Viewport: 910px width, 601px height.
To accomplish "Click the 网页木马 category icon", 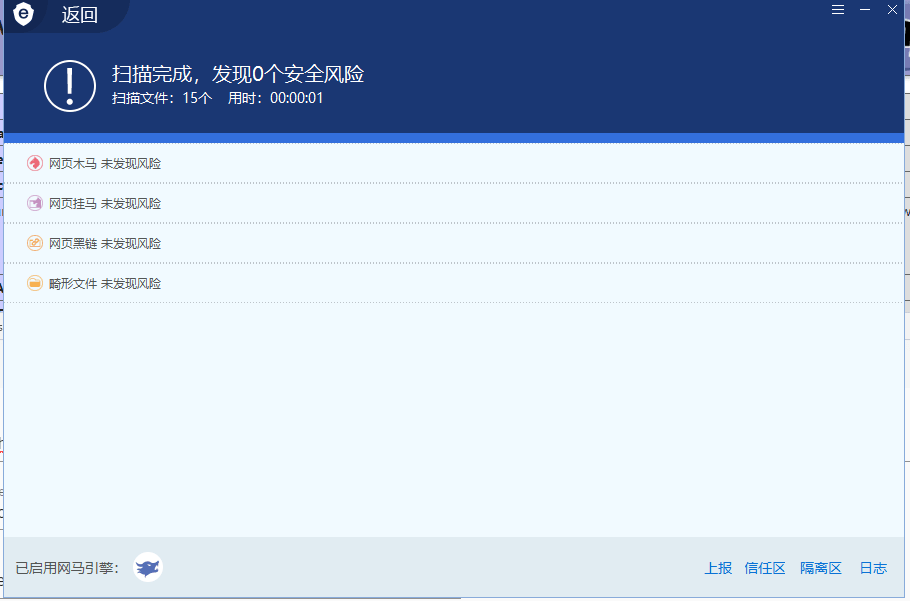I will pos(35,163).
